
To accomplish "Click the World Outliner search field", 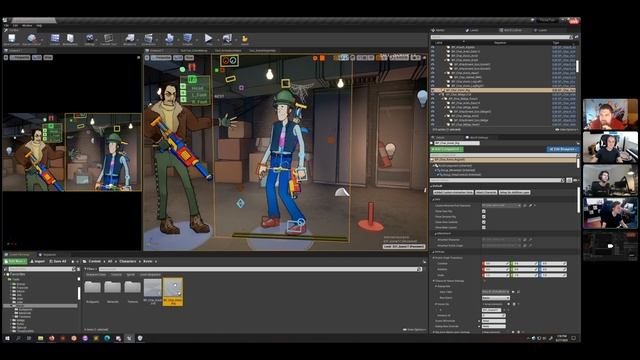I will tap(501, 37).
